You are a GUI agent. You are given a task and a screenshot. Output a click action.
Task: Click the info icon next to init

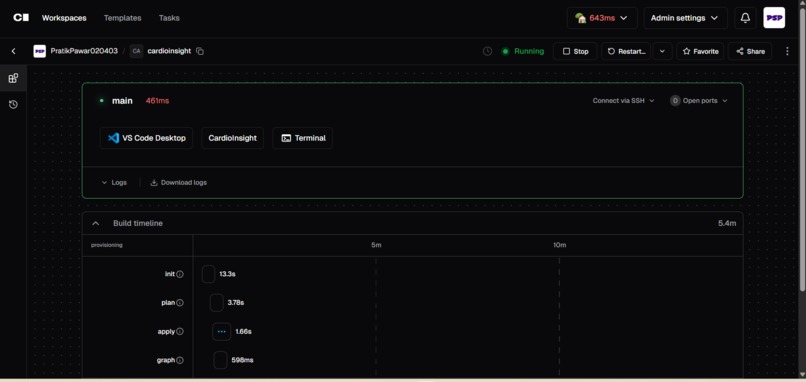coord(180,275)
